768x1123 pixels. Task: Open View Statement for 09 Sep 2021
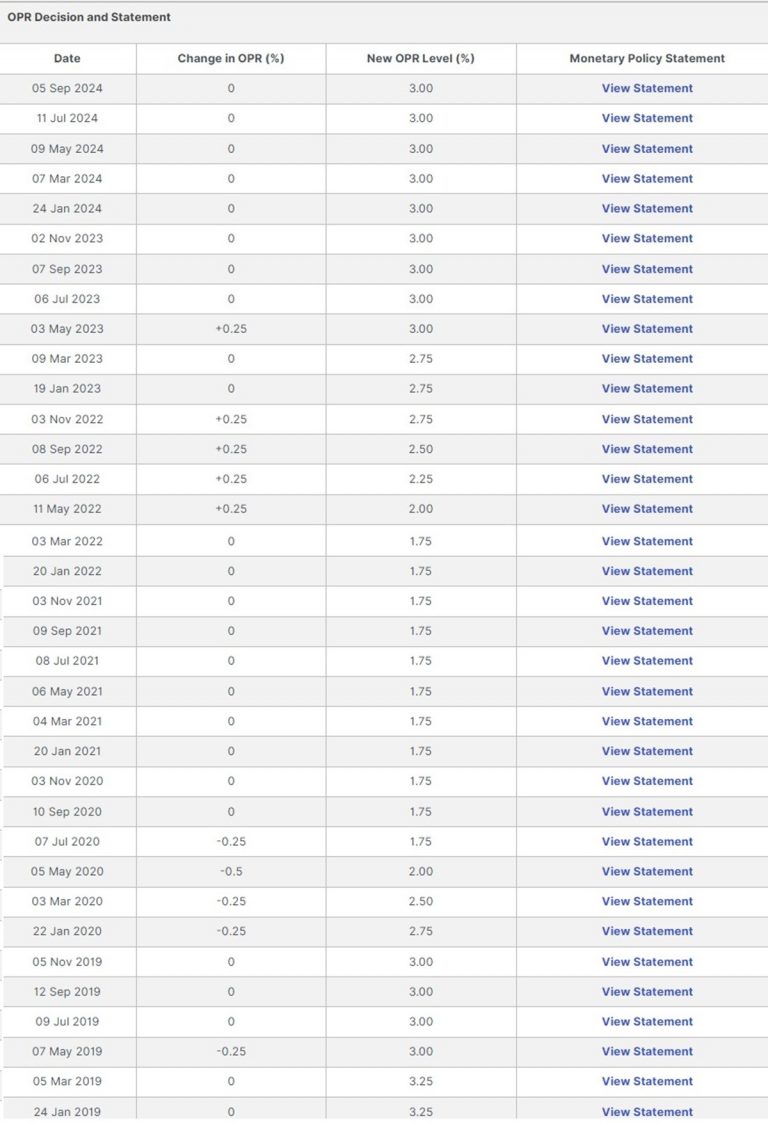647,631
